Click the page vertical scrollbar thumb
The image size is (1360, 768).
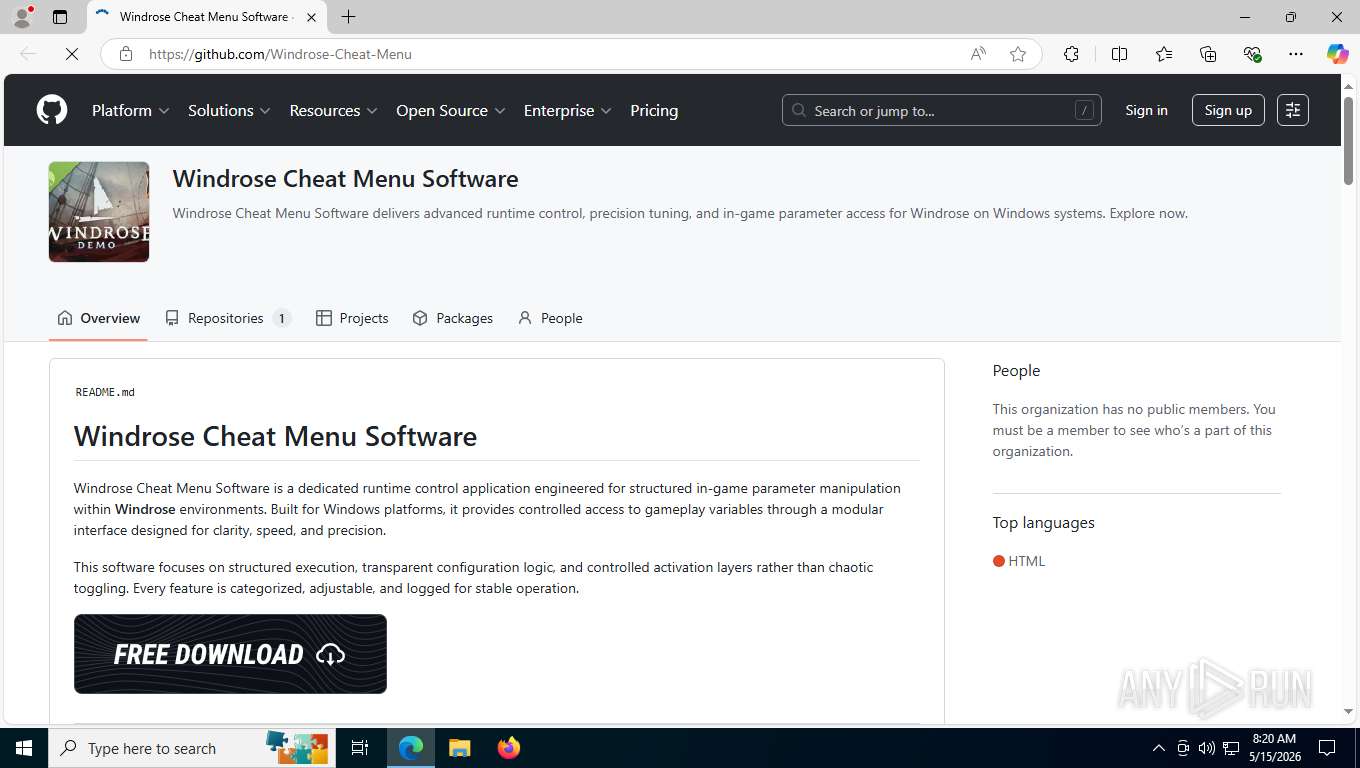click(1348, 140)
